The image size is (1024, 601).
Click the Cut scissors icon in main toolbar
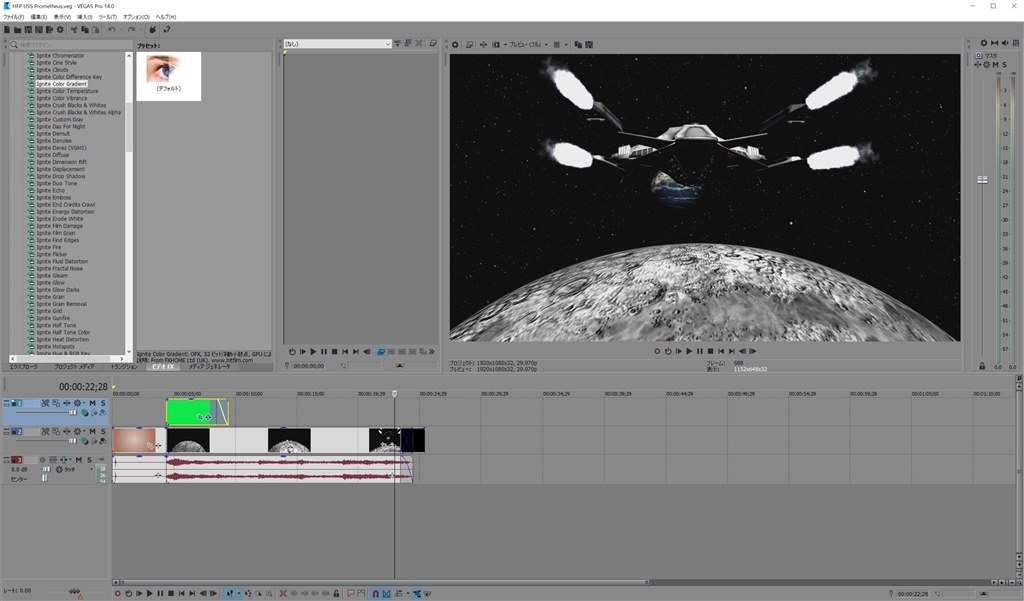coord(74,29)
